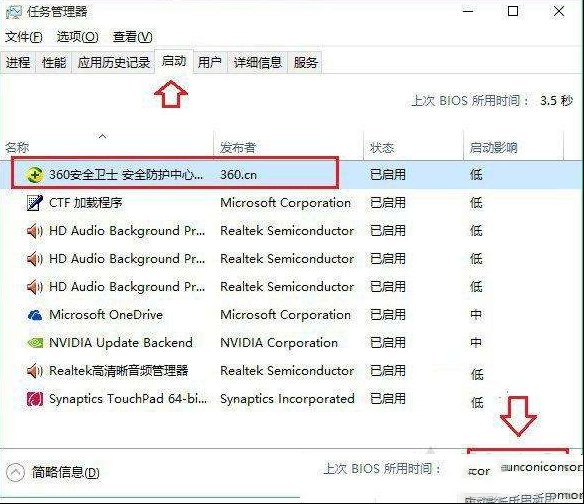The width and height of the screenshot is (584, 504).
Task: Click Microsoft Corporation in the CTF row
Action: (x=285, y=203)
